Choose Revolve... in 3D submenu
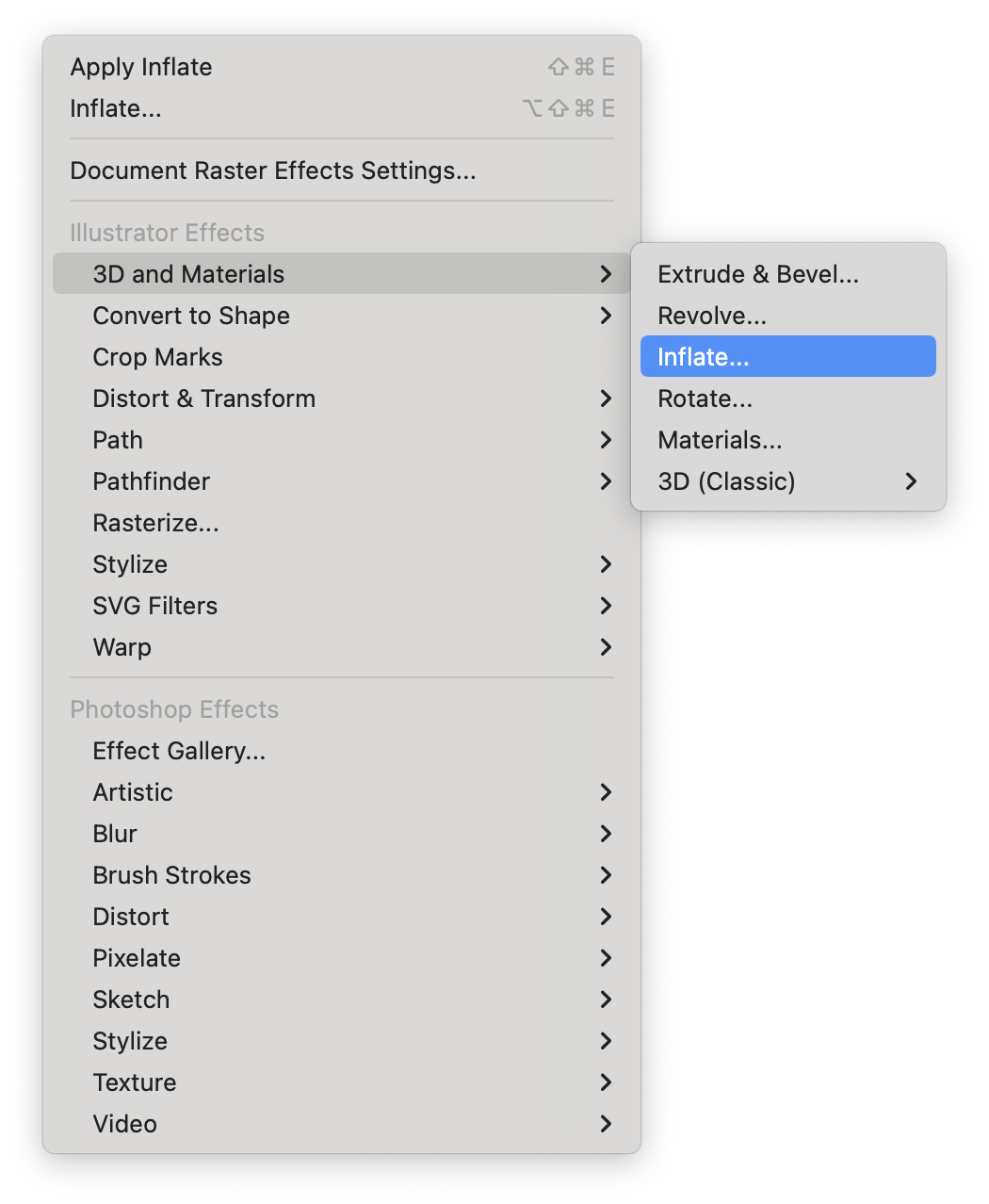 click(788, 316)
